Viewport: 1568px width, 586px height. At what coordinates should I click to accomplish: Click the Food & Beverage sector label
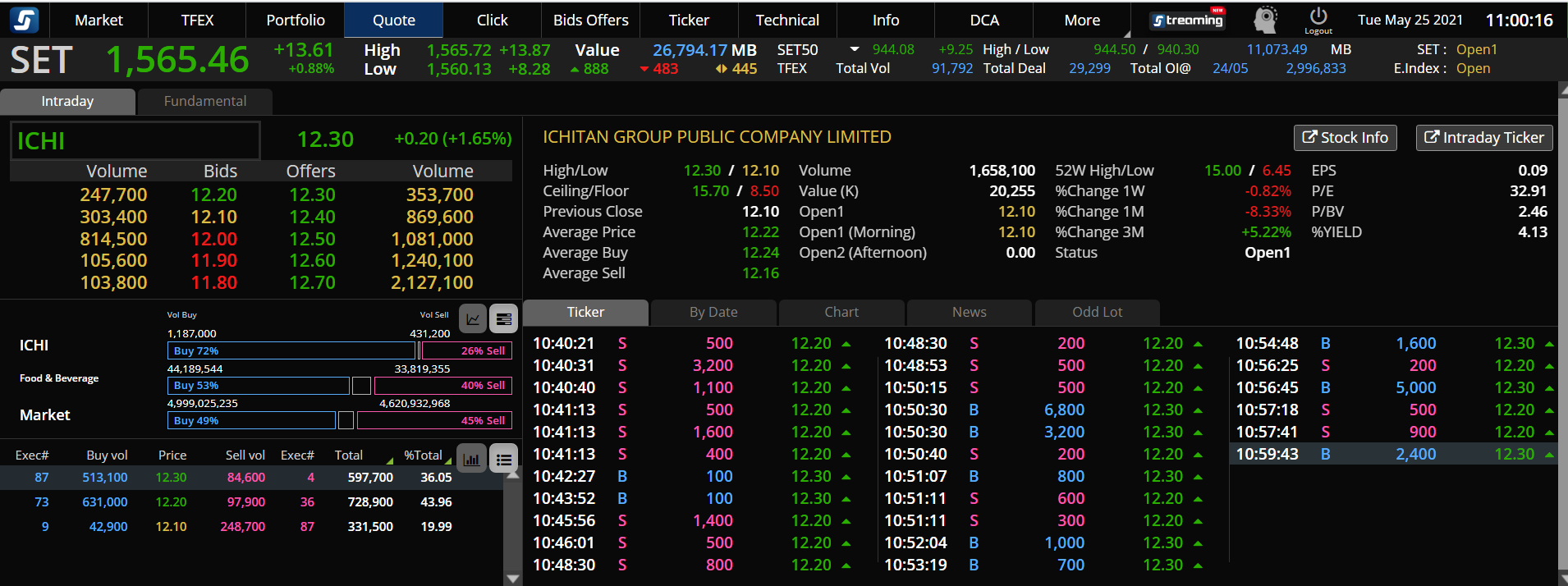(59, 378)
